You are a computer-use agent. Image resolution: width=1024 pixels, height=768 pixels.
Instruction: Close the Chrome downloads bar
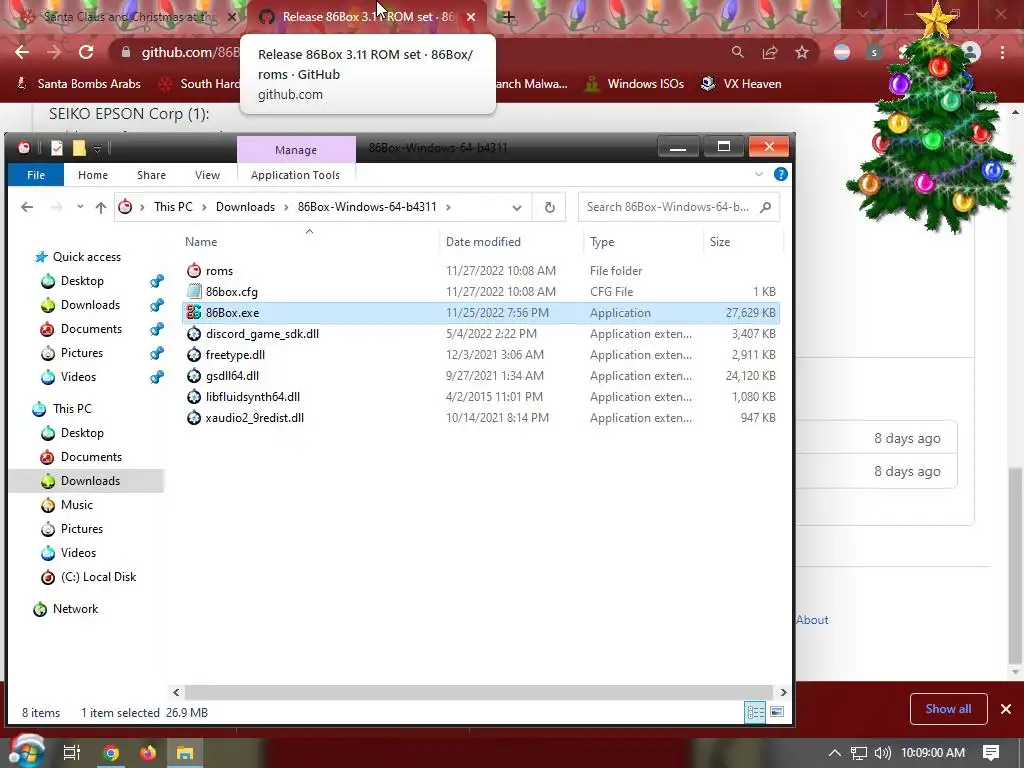[1006, 709]
